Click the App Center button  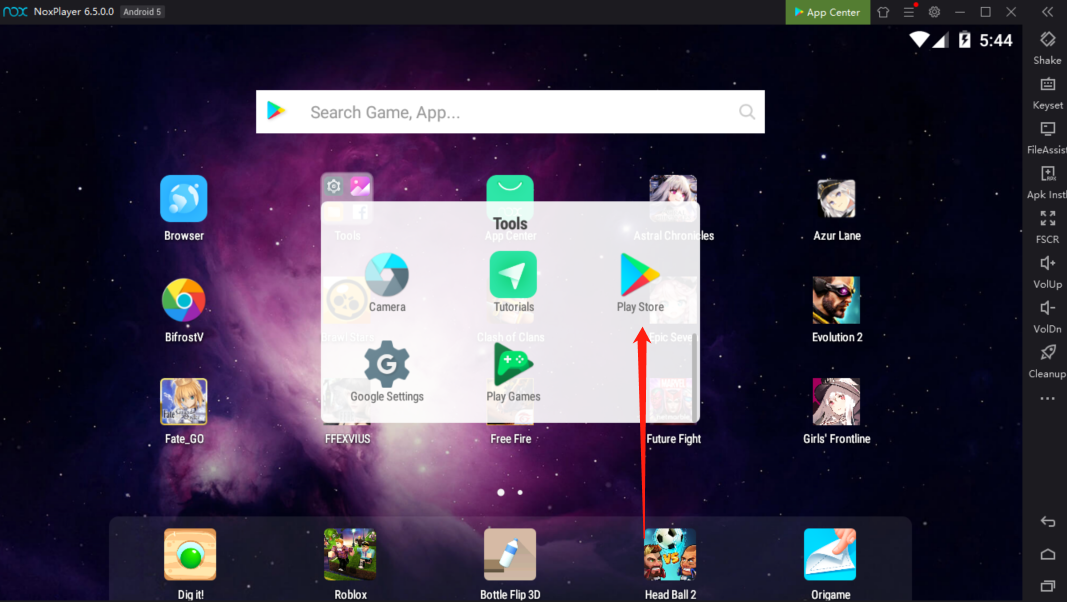pyautogui.click(x=827, y=12)
